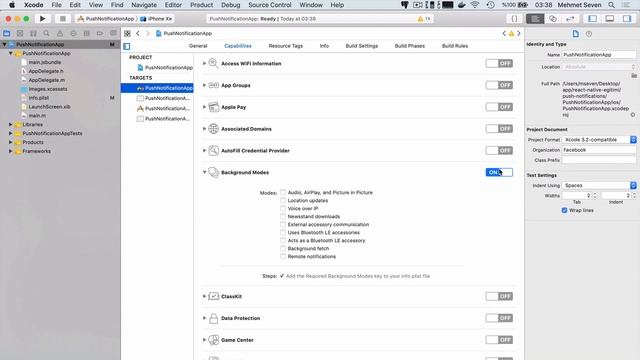Select Info.plist file in navigator
Viewport: 640px width, 360px height.
click(x=39, y=98)
